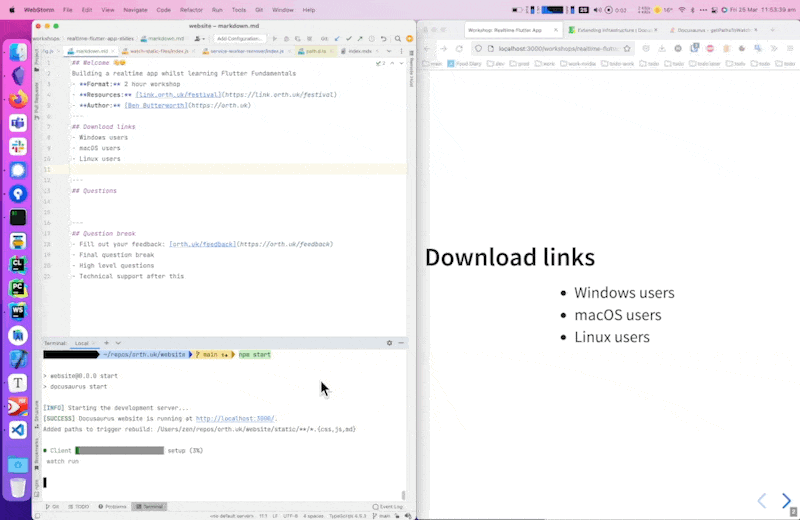Click the Git commit checkmark icon
The height and width of the screenshot is (520, 800).
[x=348, y=39]
